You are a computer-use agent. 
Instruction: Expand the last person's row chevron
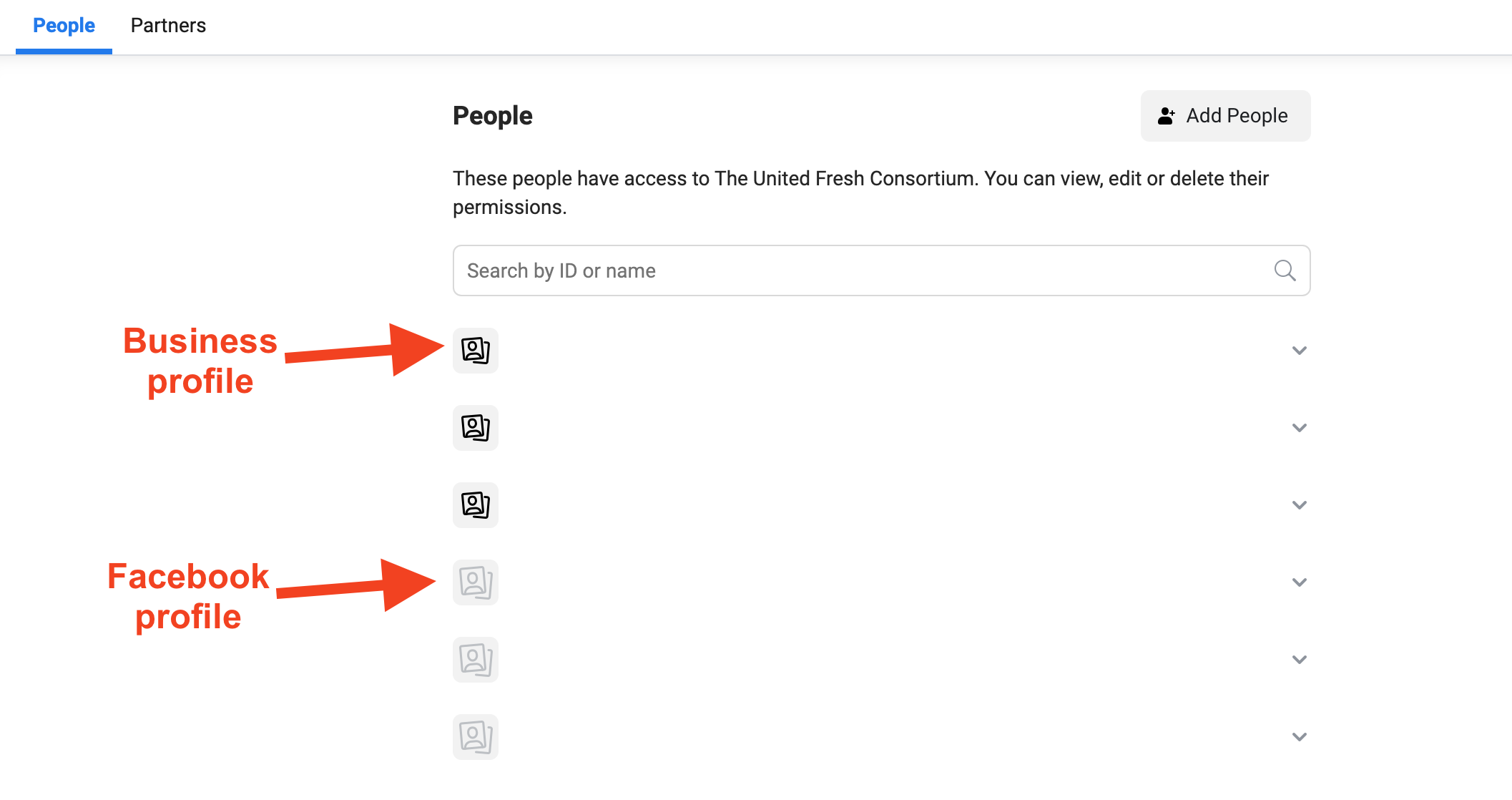(x=1300, y=737)
